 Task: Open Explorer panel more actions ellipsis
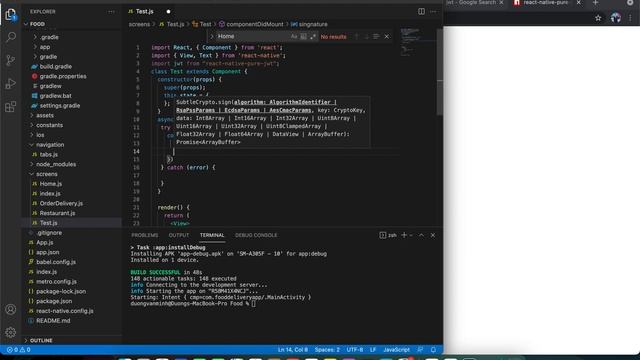pos(111,12)
